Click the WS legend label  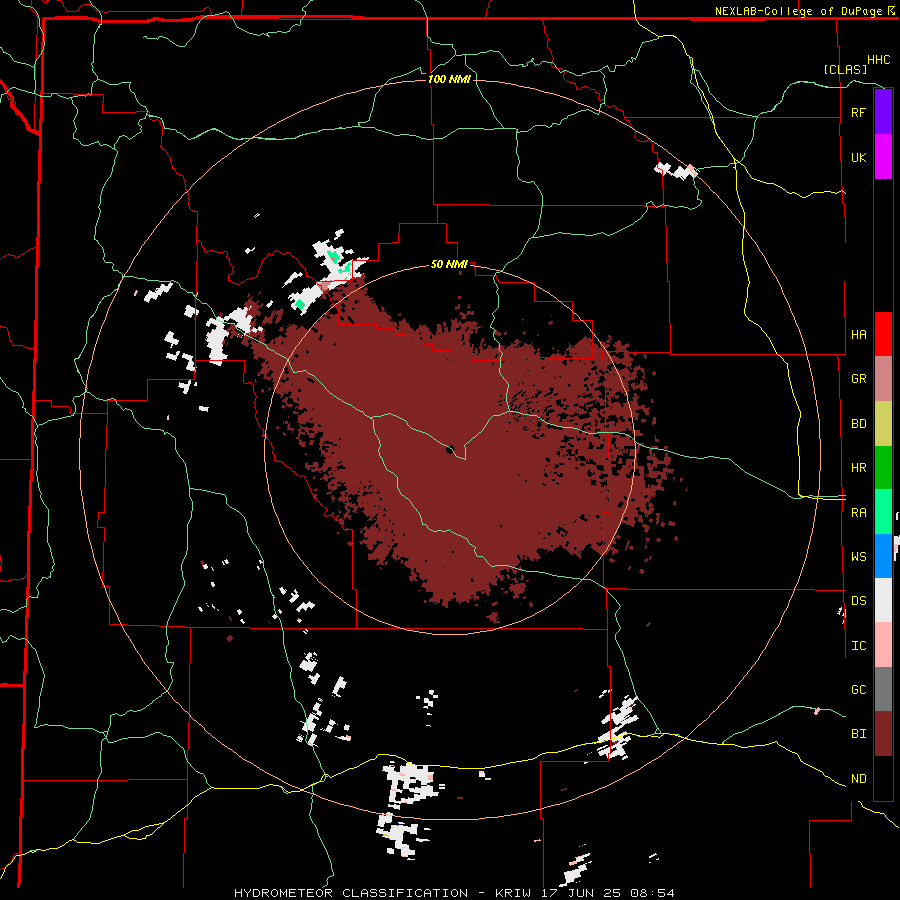[858, 556]
